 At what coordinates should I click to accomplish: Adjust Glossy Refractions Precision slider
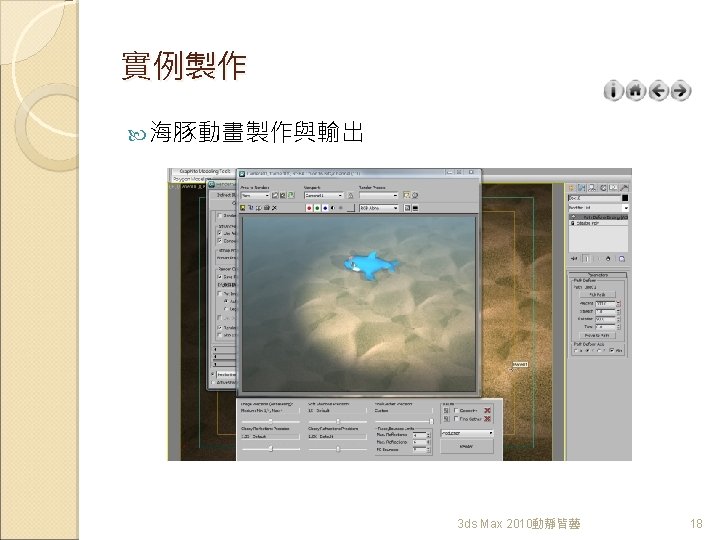338,449
